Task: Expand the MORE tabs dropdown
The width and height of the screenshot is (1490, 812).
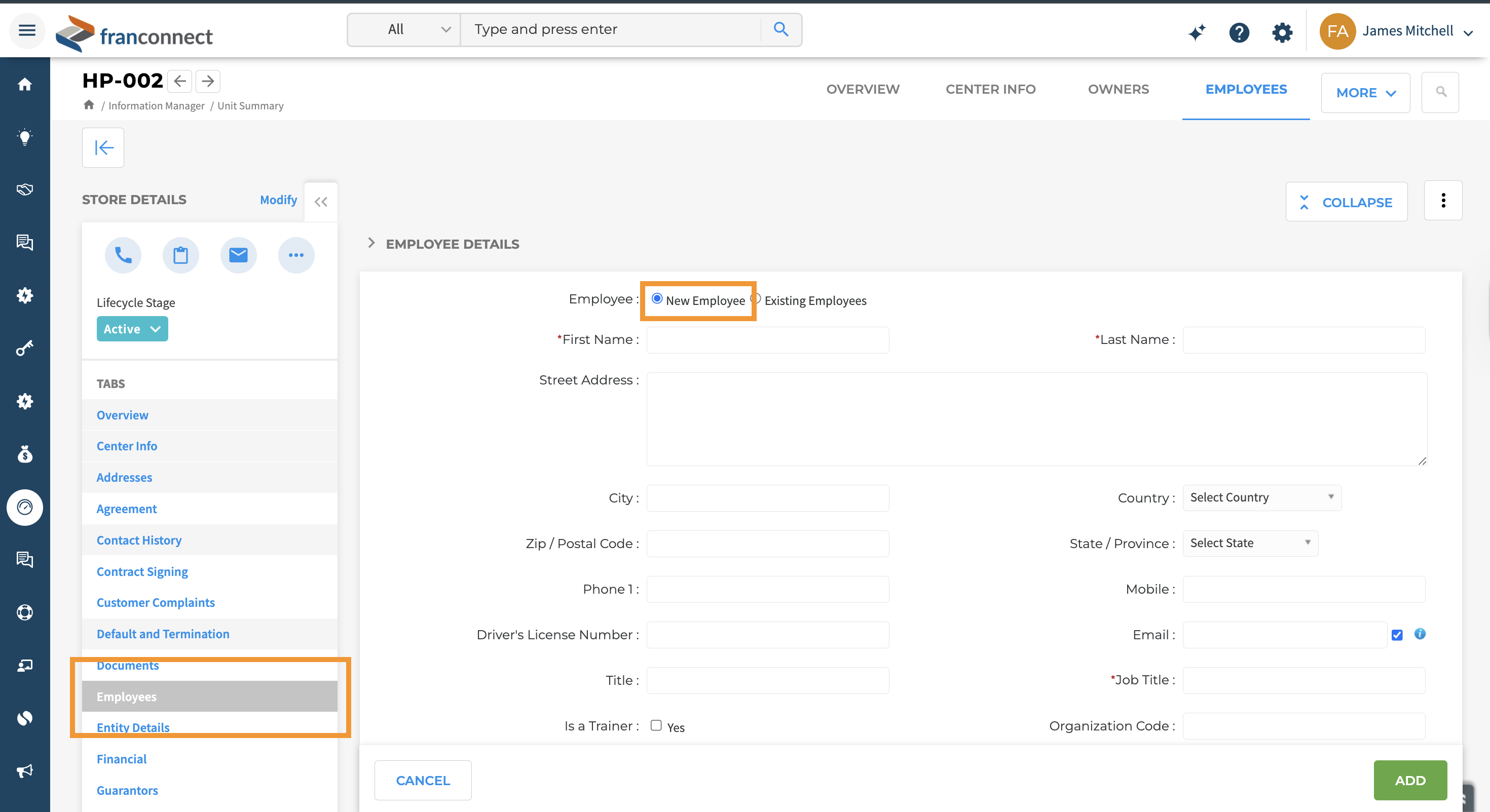Action: coord(1365,93)
